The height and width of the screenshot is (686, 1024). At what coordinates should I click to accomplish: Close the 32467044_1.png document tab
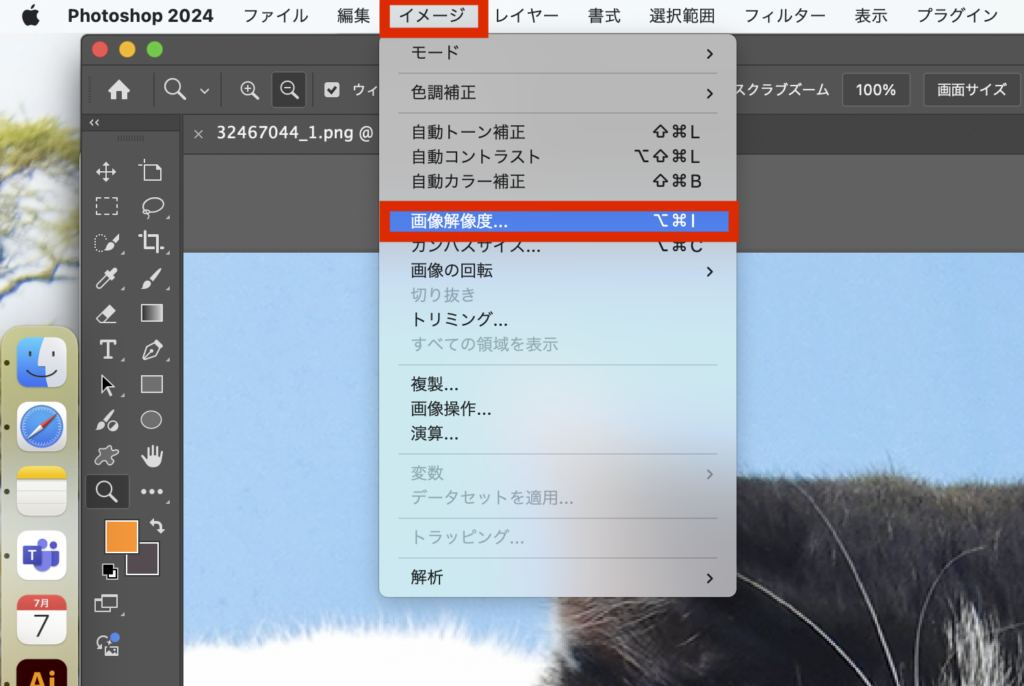click(x=199, y=134)
